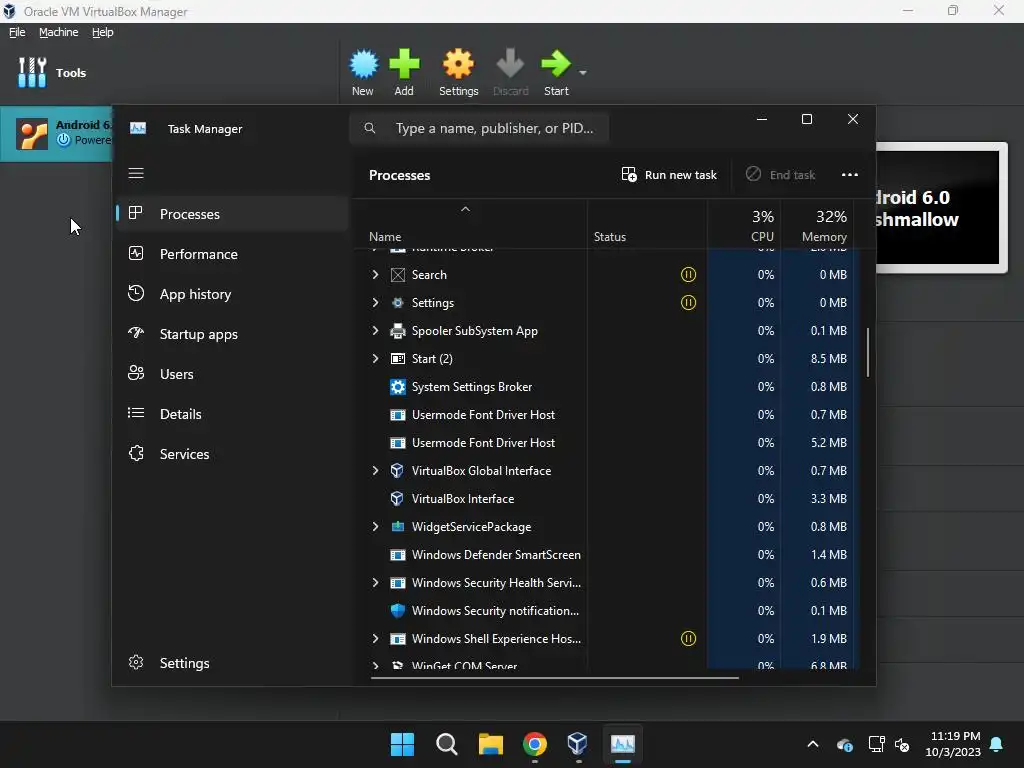Switch to the App history page
Screen dimensions: 1024x768
coord(232,294)
